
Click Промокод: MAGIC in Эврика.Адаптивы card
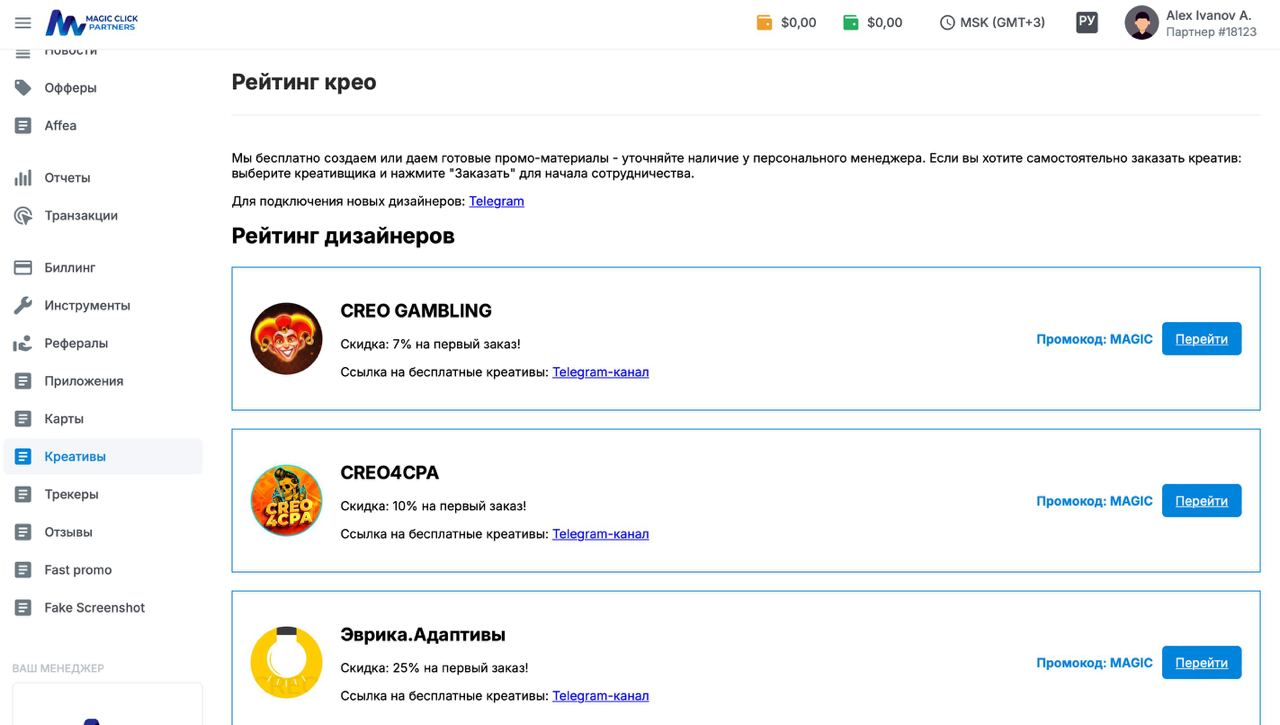pyautogui.click(x=1094, y=663)
